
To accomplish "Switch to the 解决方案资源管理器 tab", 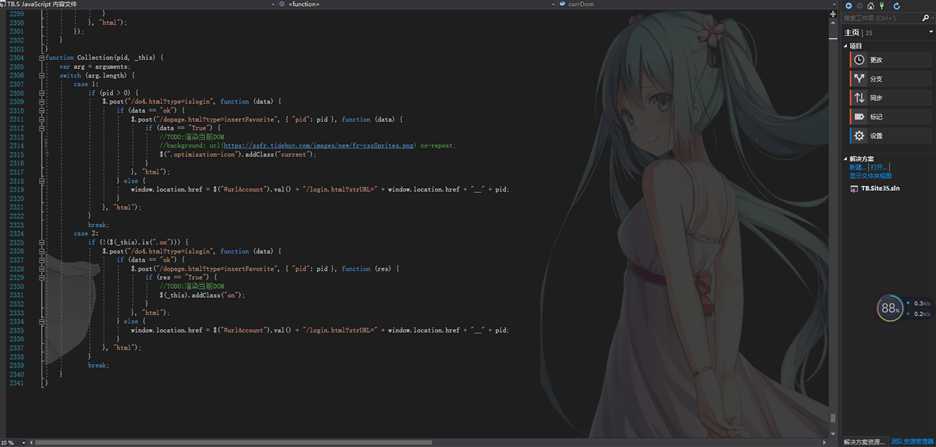I will pos(866,442).
